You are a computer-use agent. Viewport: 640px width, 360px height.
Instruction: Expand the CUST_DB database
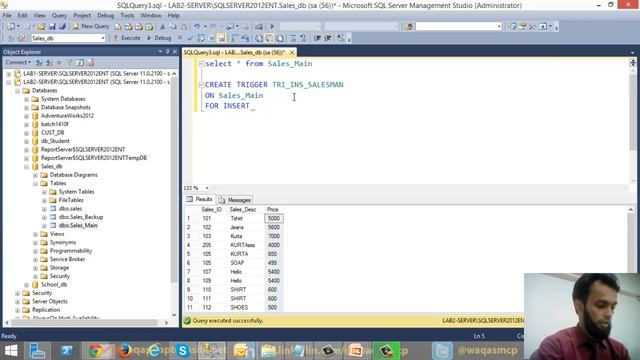point(26,133)
